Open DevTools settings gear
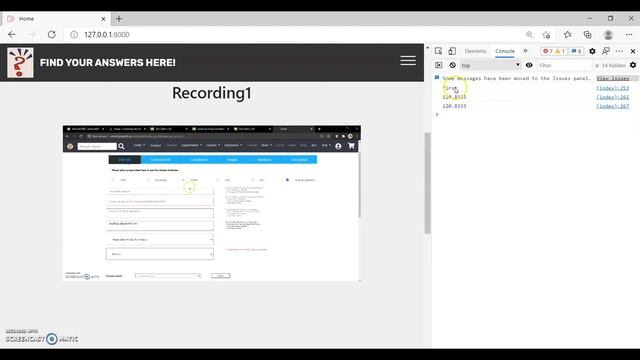Image resolution: width=640 pixels, height=360 pixels. 592,51
